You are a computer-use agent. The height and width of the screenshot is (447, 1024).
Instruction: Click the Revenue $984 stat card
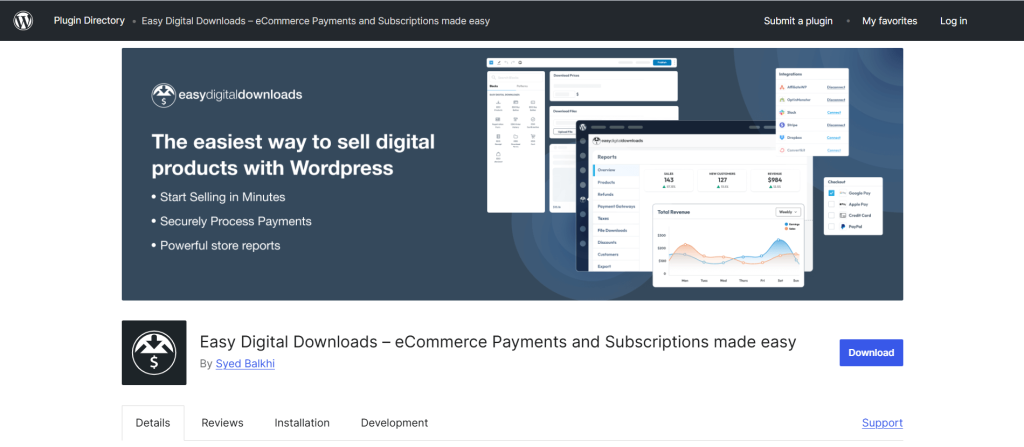tap(775, 180)
